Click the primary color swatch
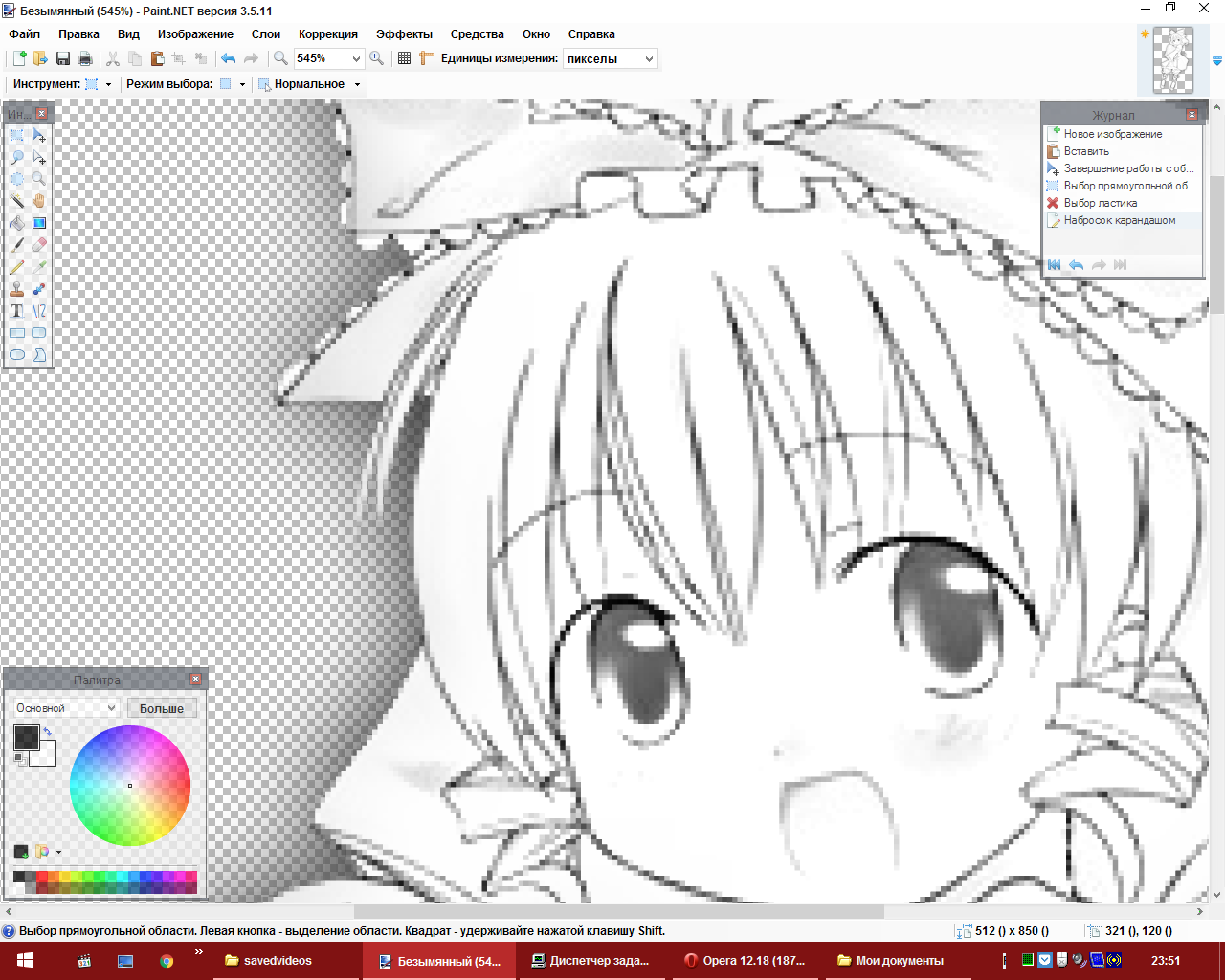The width and height of the screenshot is (1225, 980). coord(26,737)
